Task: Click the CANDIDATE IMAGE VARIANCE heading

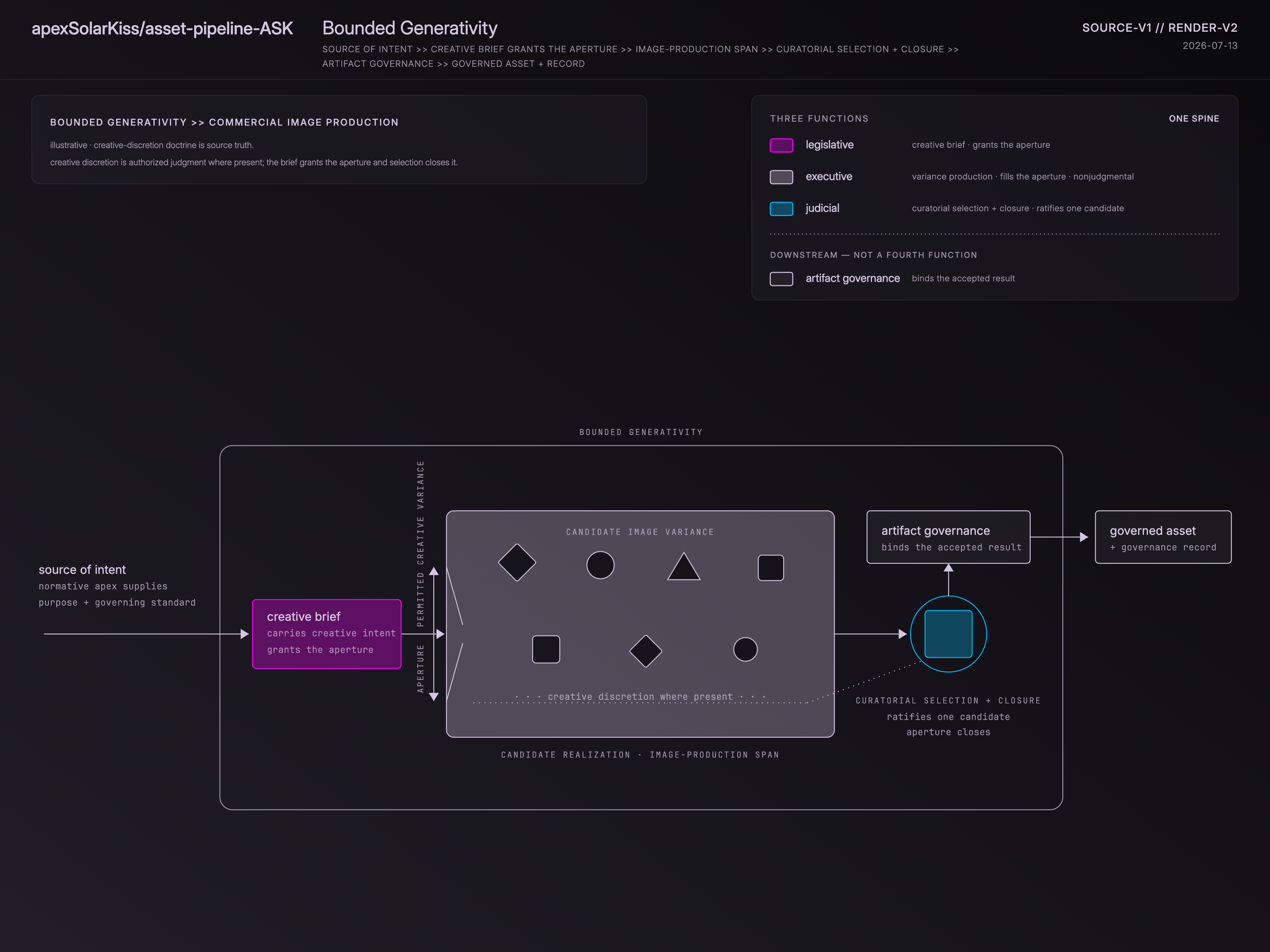Action: (640, 532)
